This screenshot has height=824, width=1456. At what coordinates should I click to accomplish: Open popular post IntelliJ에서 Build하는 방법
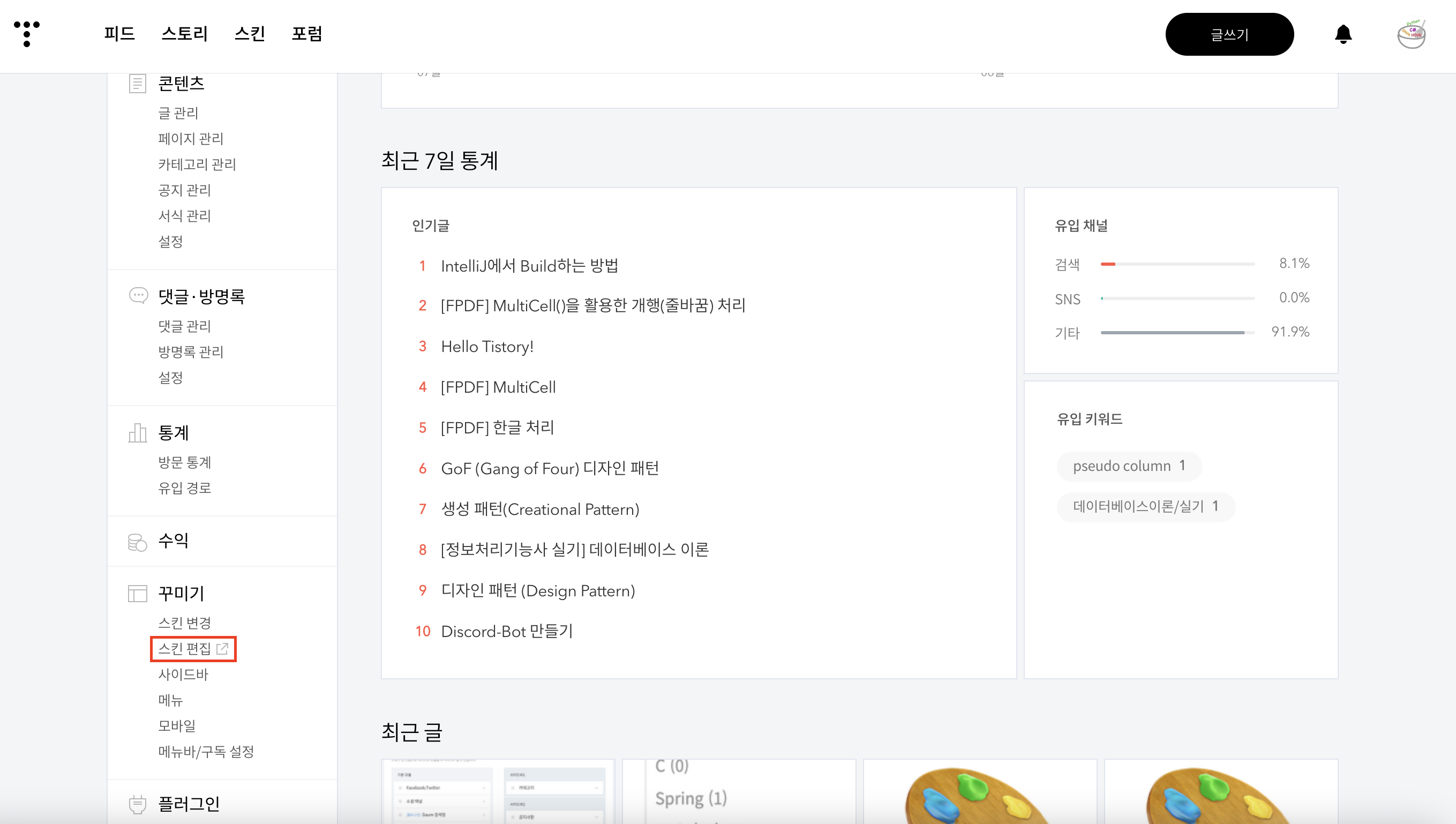coord(529,266)
